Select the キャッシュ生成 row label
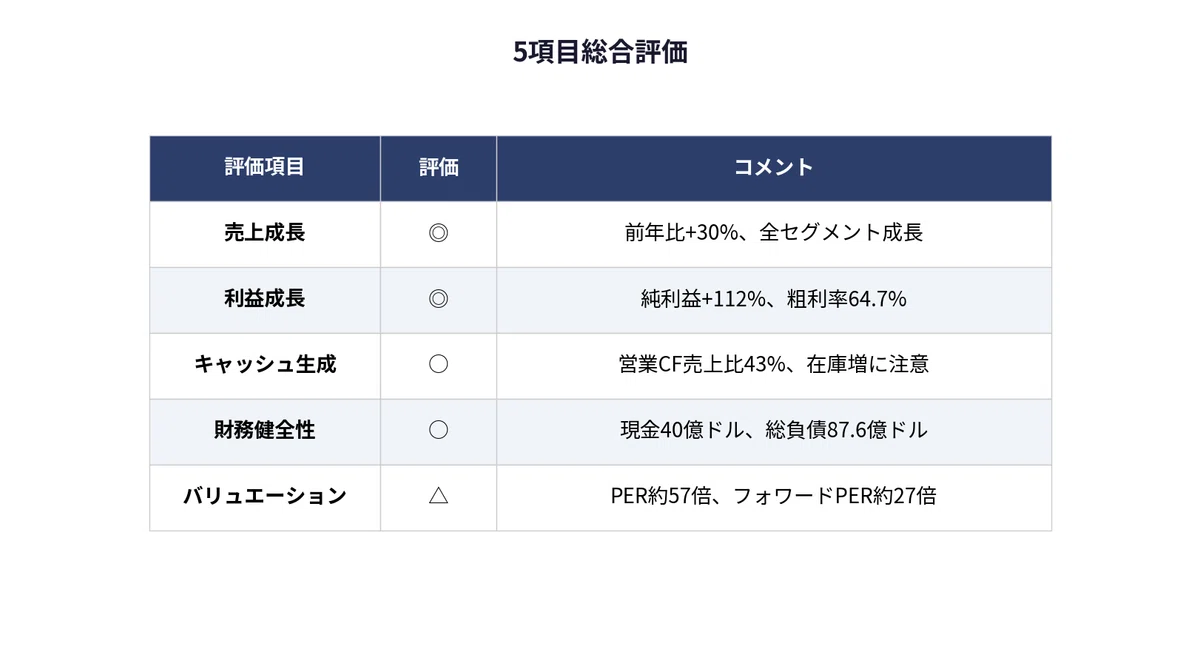The image size is (1200, 666). 265,365
